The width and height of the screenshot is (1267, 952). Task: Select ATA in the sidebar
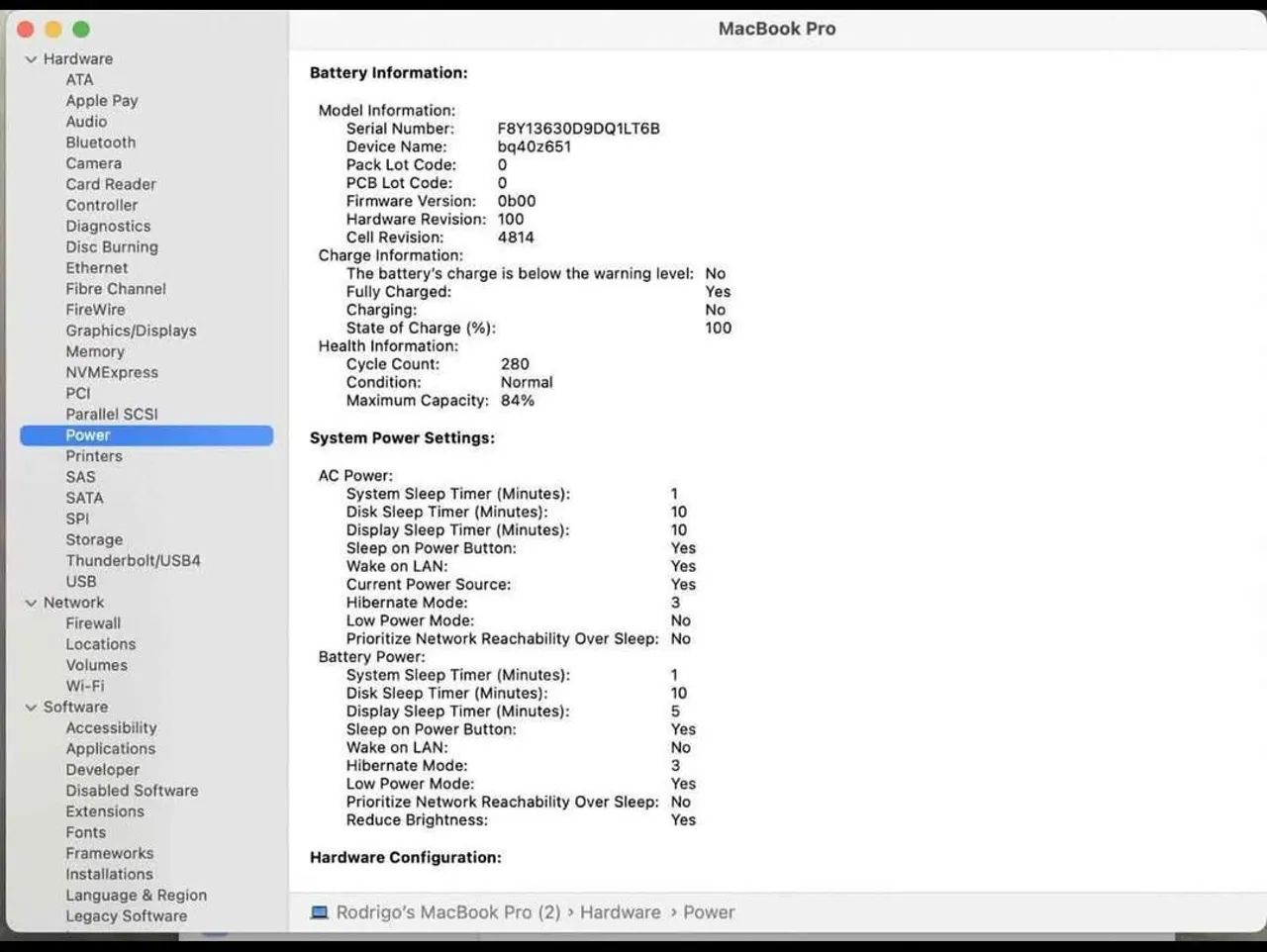click(x=79, y=80)
